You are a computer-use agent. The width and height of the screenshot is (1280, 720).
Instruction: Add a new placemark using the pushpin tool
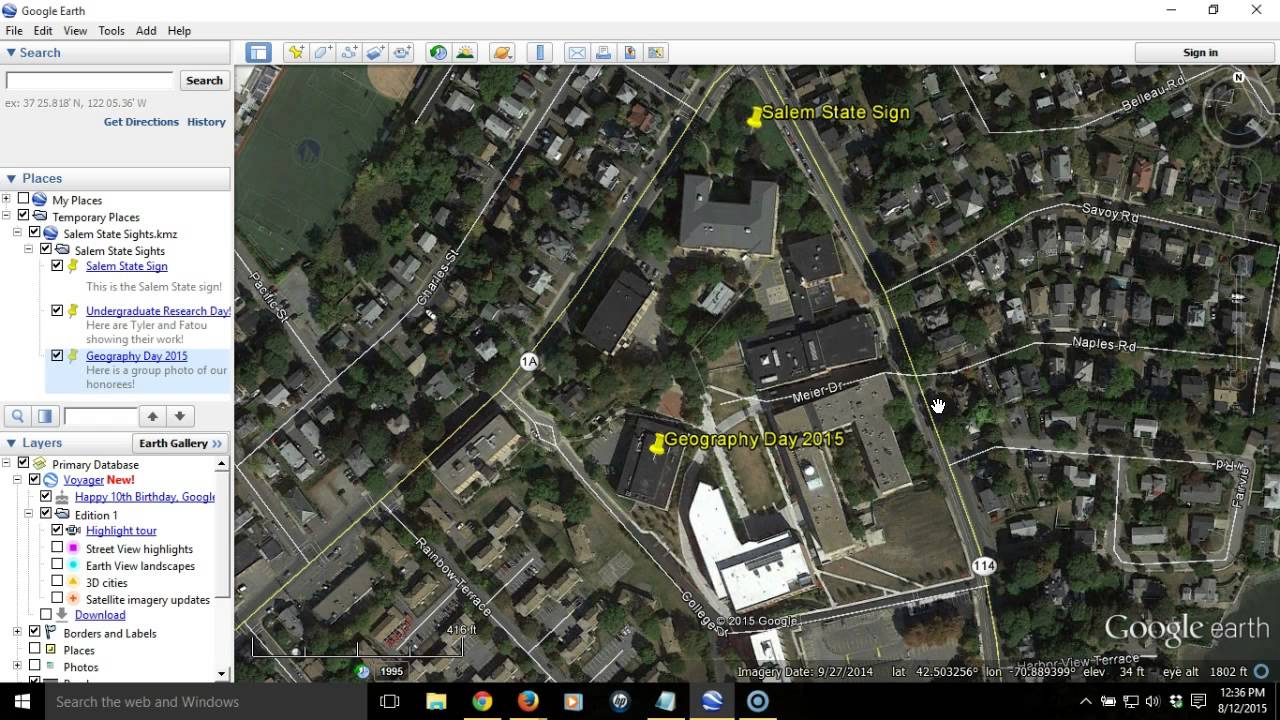(x=295, y=53)
